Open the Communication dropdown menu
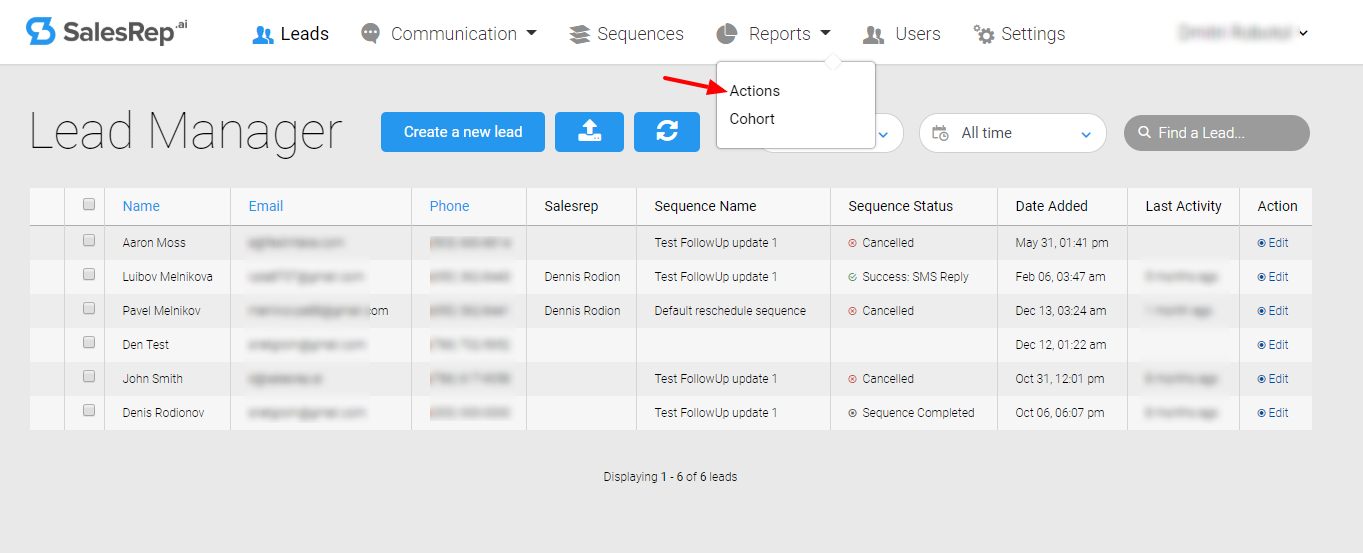The height and width of the screenshot is (553, 1363). (449, 34)
